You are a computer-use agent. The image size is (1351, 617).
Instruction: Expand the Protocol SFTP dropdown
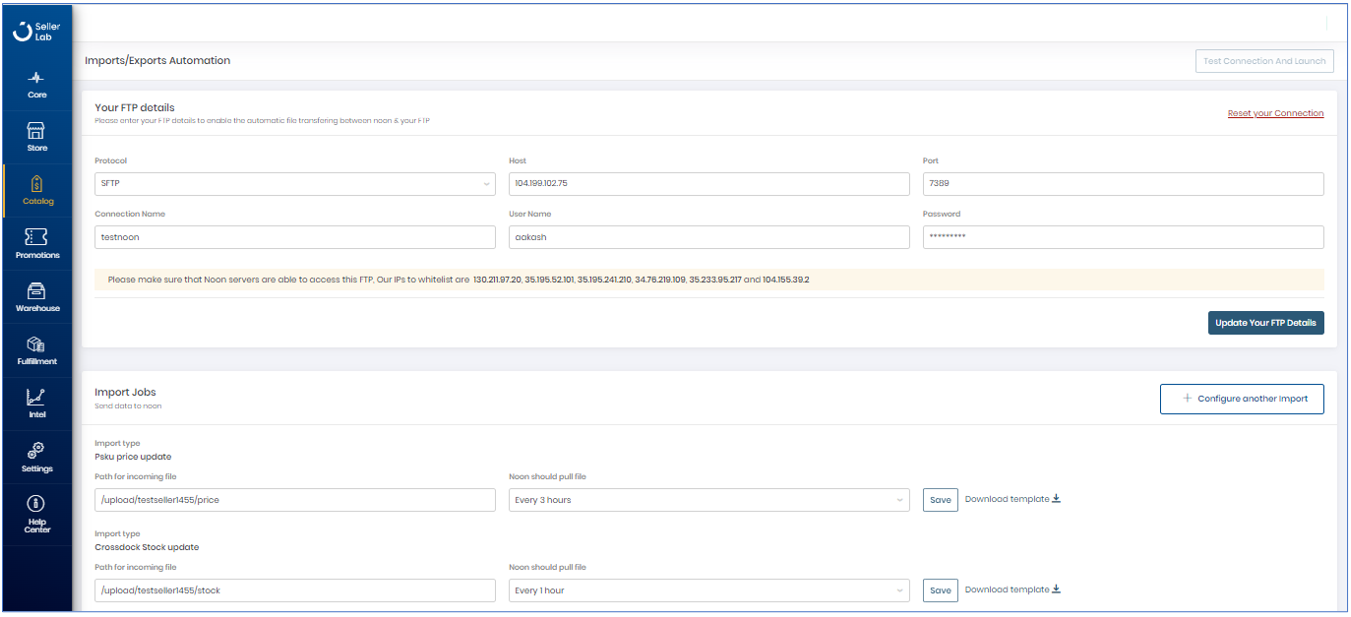[x=295, y=184]
